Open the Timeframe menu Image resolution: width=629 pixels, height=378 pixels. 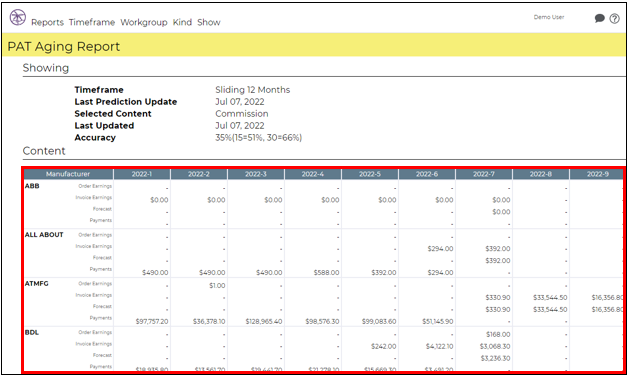[92, 22]
